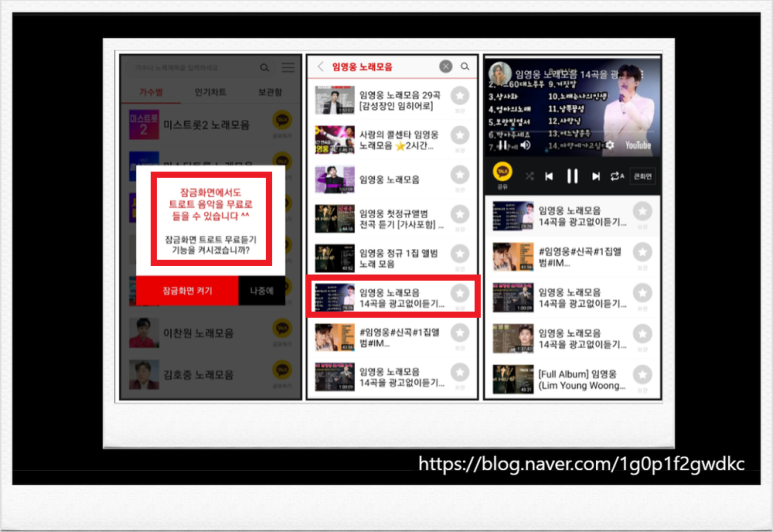The image size is (773, 532).
Task: Open 김호중 노래모음 in the list
Action: [211, 375]
